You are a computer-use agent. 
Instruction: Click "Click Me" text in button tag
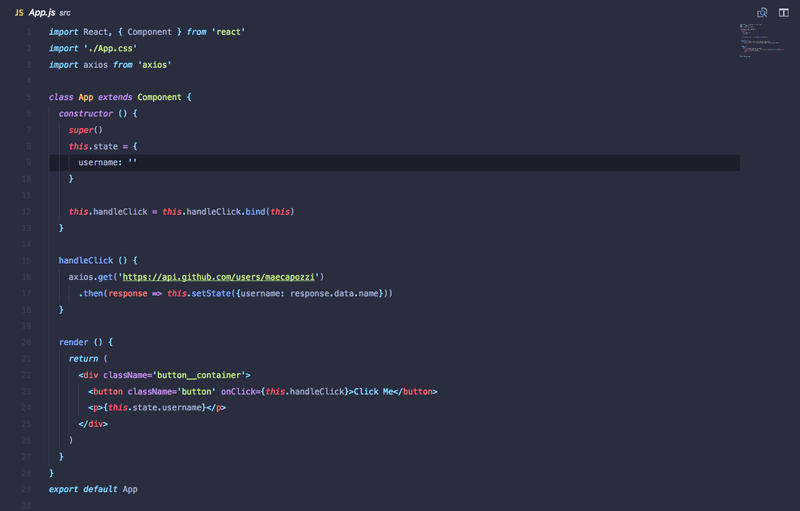click(x=373, y=391)
